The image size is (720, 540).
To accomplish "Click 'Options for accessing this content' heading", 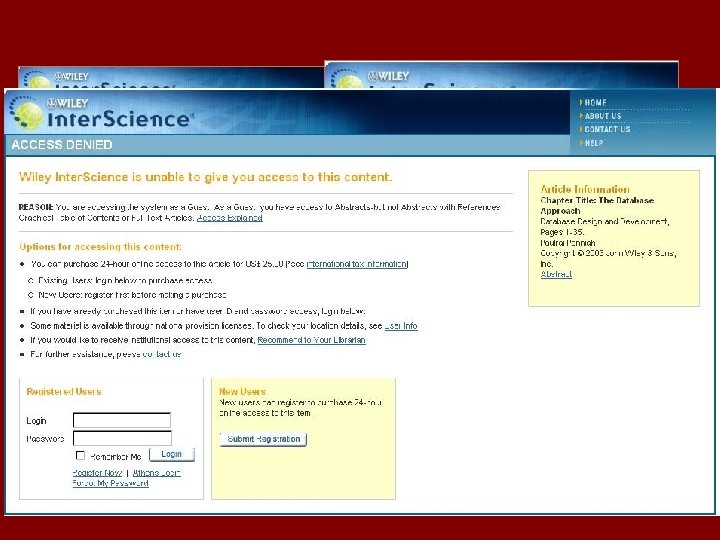I will coord(100,247).
